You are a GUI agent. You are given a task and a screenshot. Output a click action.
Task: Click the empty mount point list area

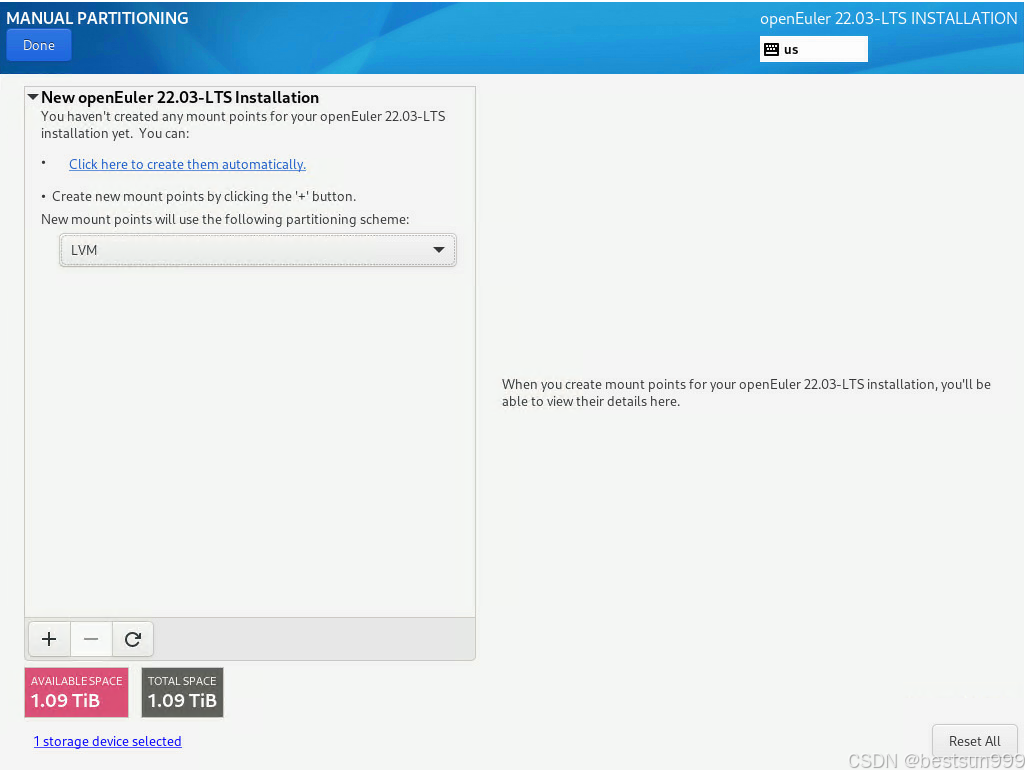point(250,440)
